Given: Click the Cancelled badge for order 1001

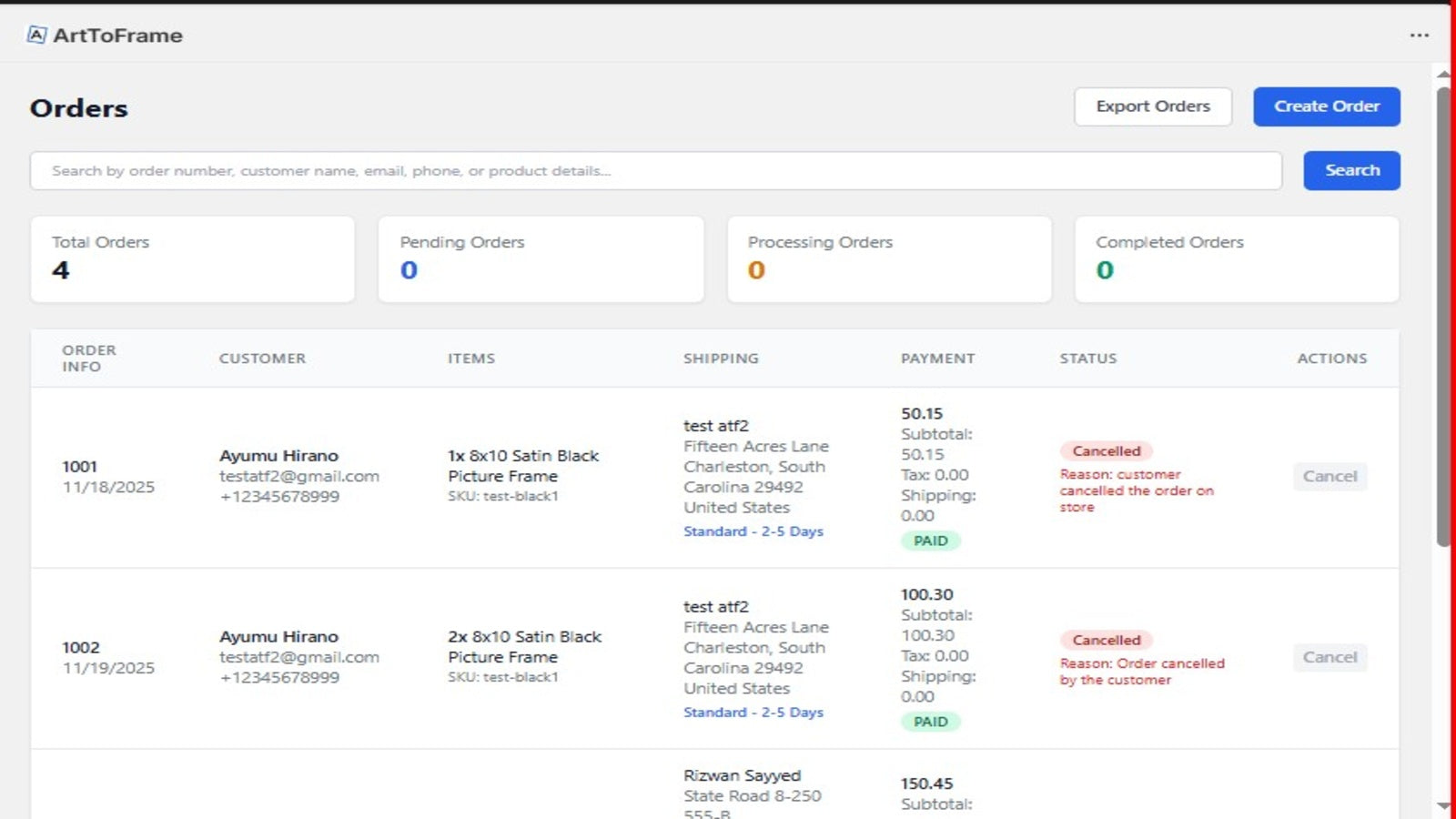Looking at the screenshot, I should [1106, 451].
